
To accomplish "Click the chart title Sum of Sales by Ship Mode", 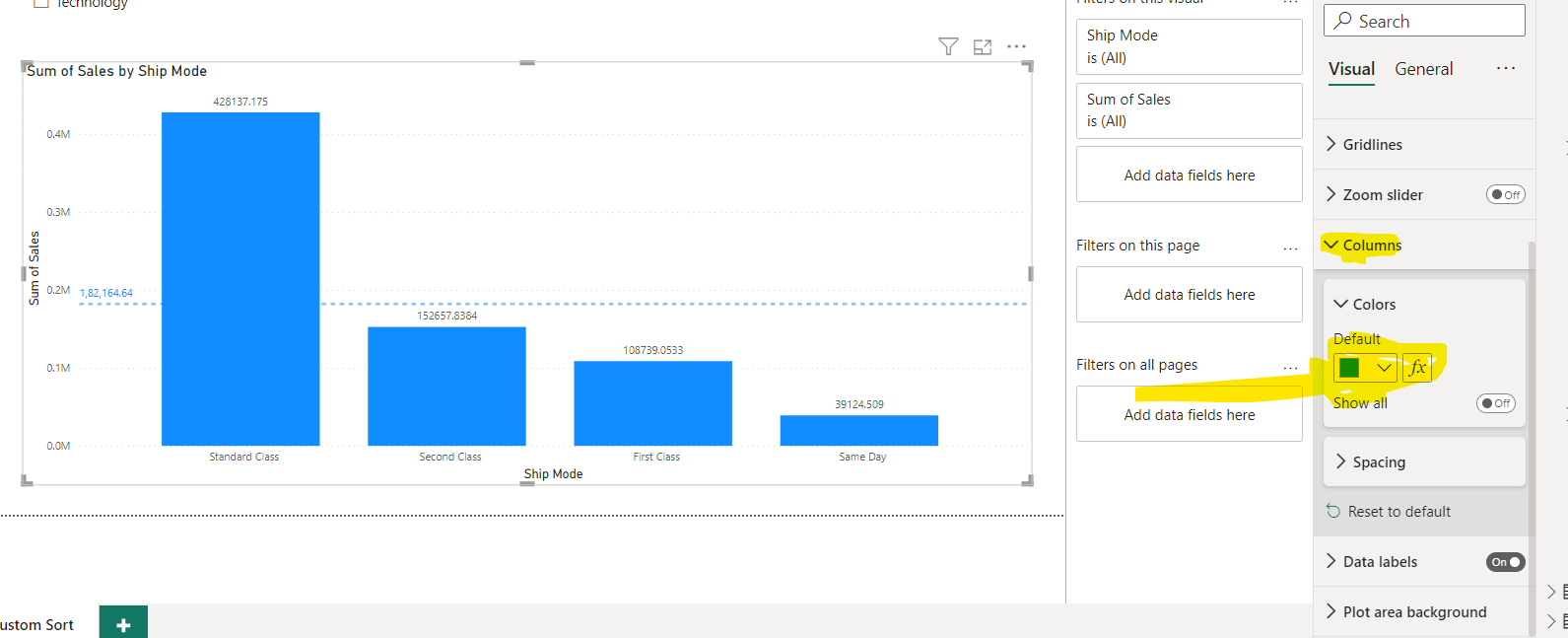I will [x=116, y=71].
